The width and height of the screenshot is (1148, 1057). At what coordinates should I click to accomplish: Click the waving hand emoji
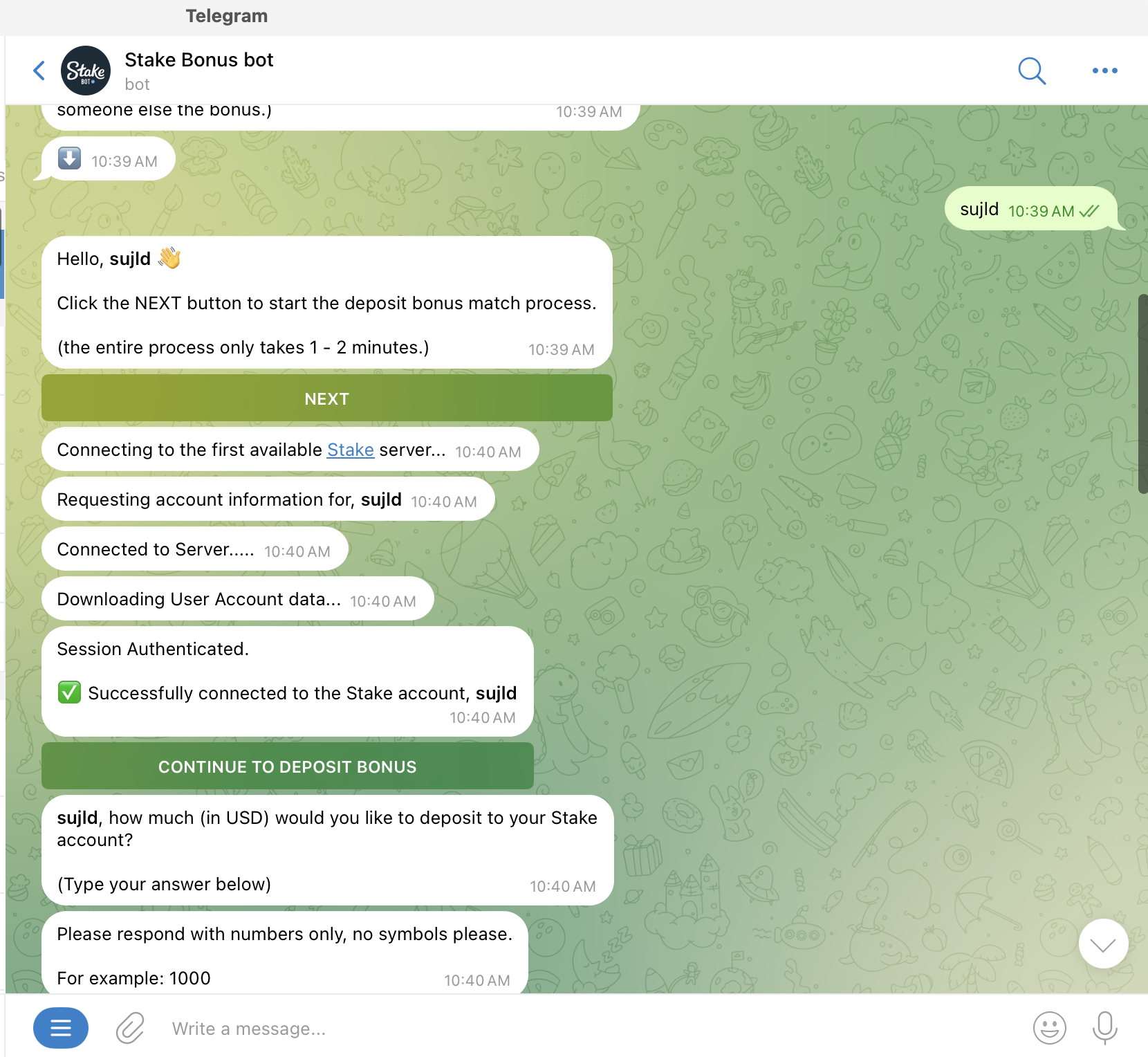(169, 259)
